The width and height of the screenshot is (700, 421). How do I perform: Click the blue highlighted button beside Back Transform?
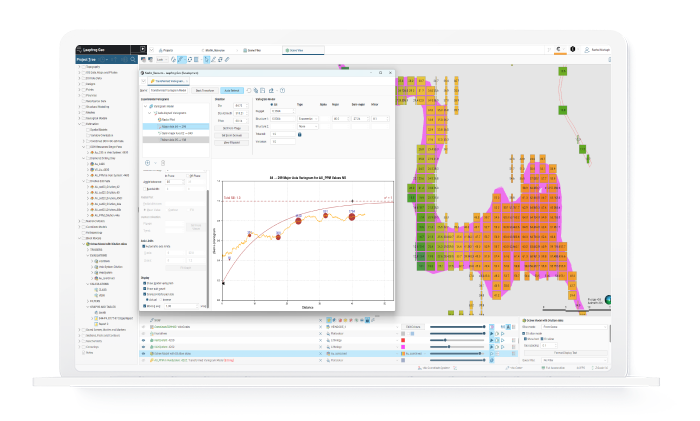(232, 91)
